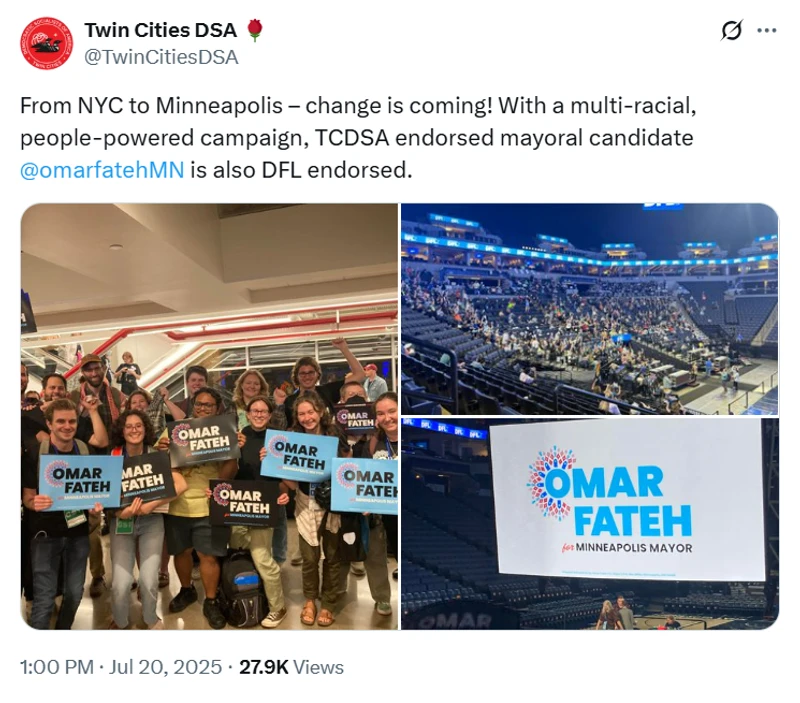800x703 pixels.
Task: Click the 27.9K view count number
Action: (264, 667)
